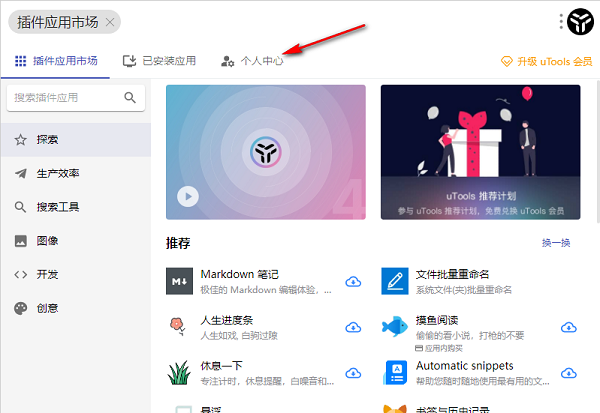Select the 探索 category
The width and height of the screenshot is (600, 413).
point(76,140)
